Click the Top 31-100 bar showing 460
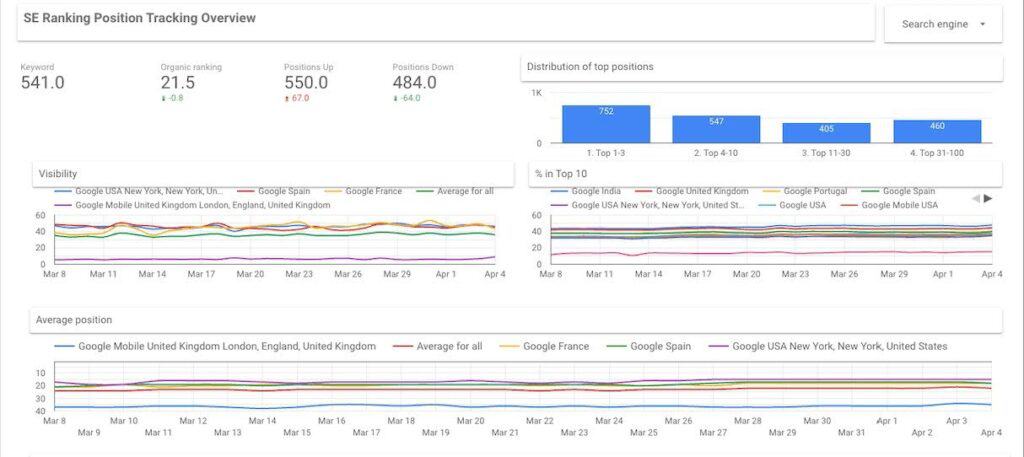1024x457 pixels. 937,131
